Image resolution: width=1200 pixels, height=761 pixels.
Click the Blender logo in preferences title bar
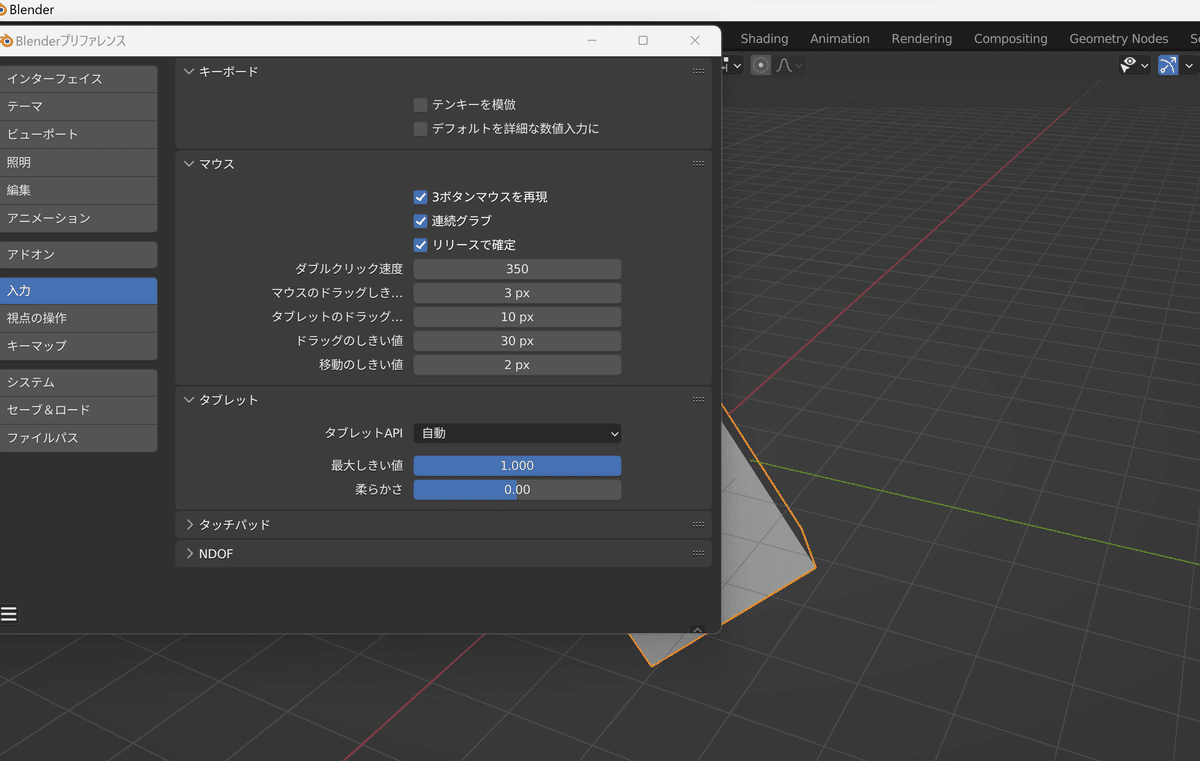[x=6, y=41]
